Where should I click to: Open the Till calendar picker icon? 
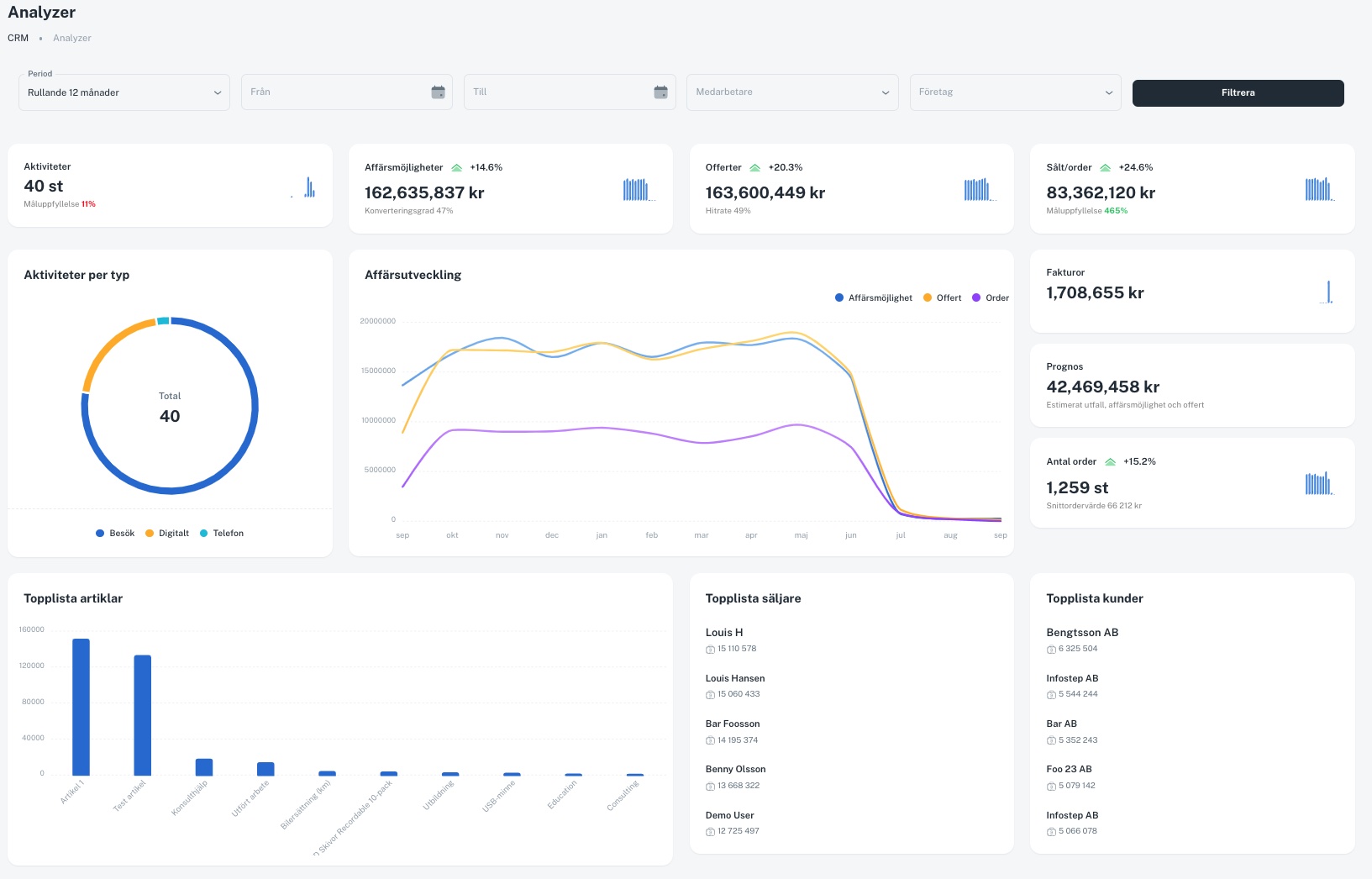(660, 92)
